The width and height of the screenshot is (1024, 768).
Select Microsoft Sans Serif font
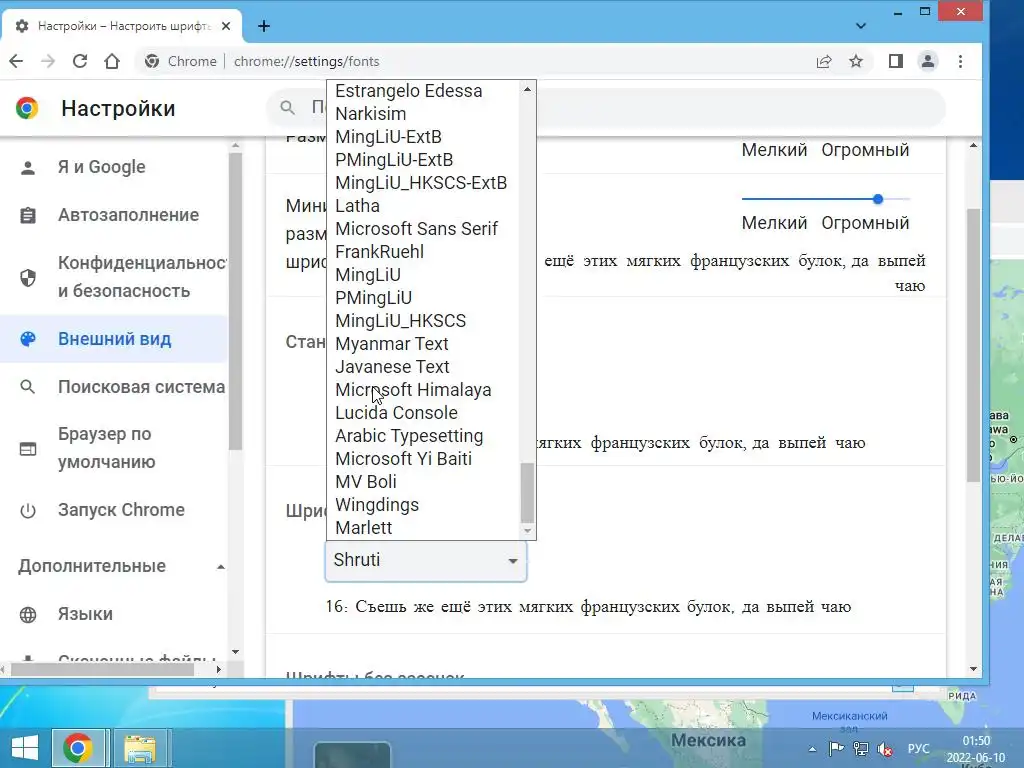423,229
